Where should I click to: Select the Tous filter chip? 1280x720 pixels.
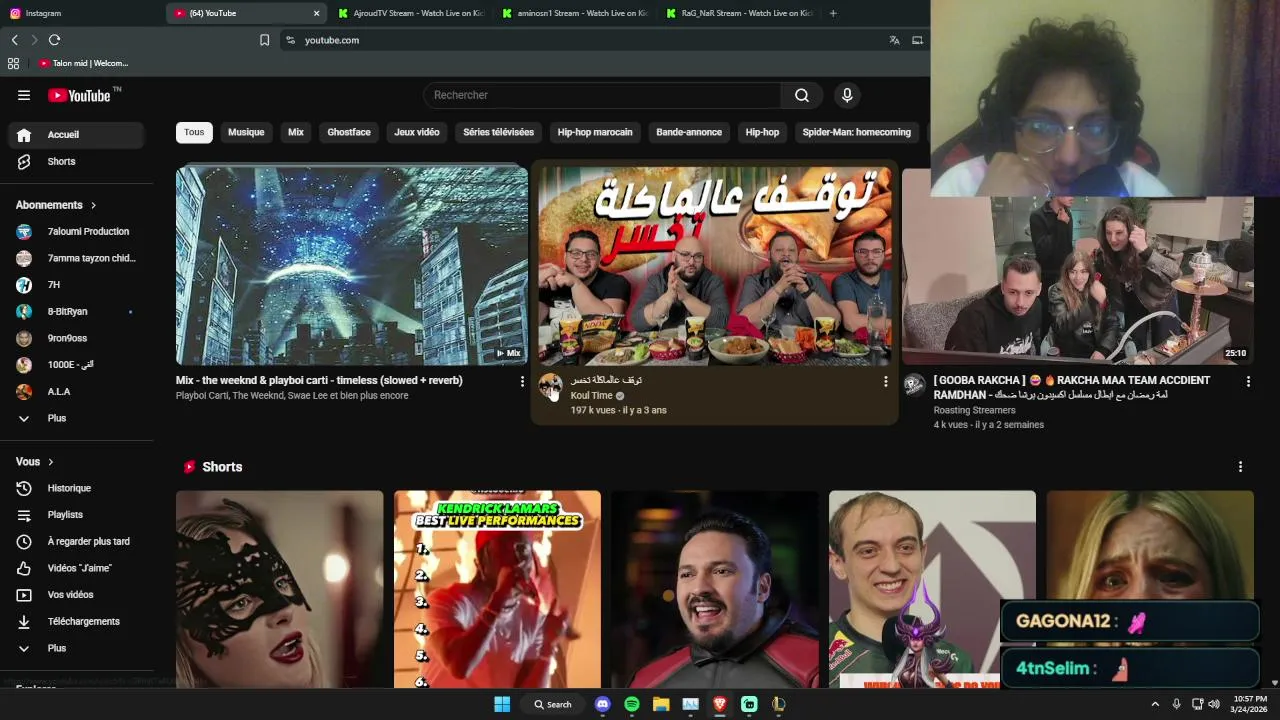point(194,132)
